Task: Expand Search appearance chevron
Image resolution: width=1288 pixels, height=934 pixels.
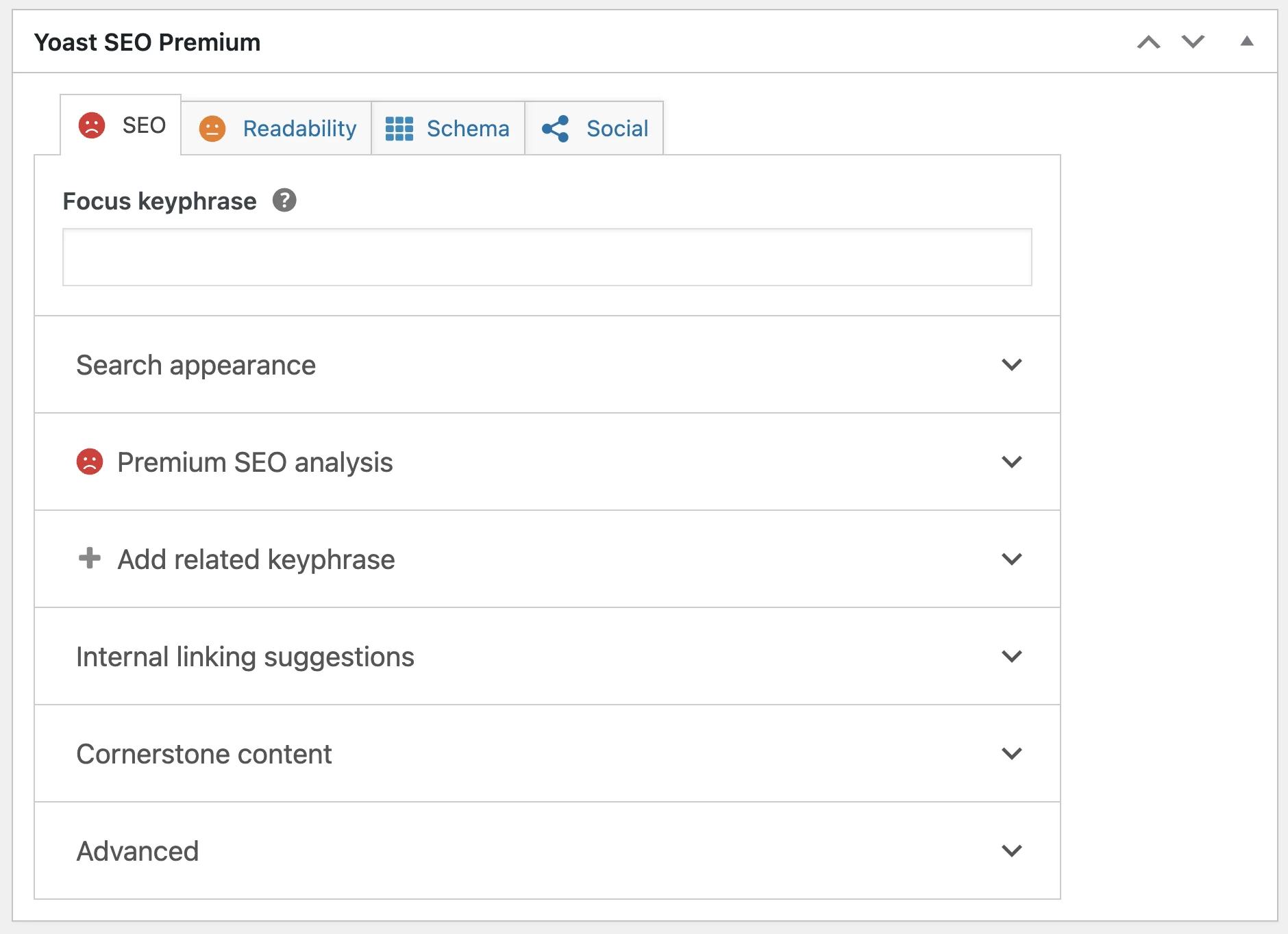Action: click(x=1012, y=365)
